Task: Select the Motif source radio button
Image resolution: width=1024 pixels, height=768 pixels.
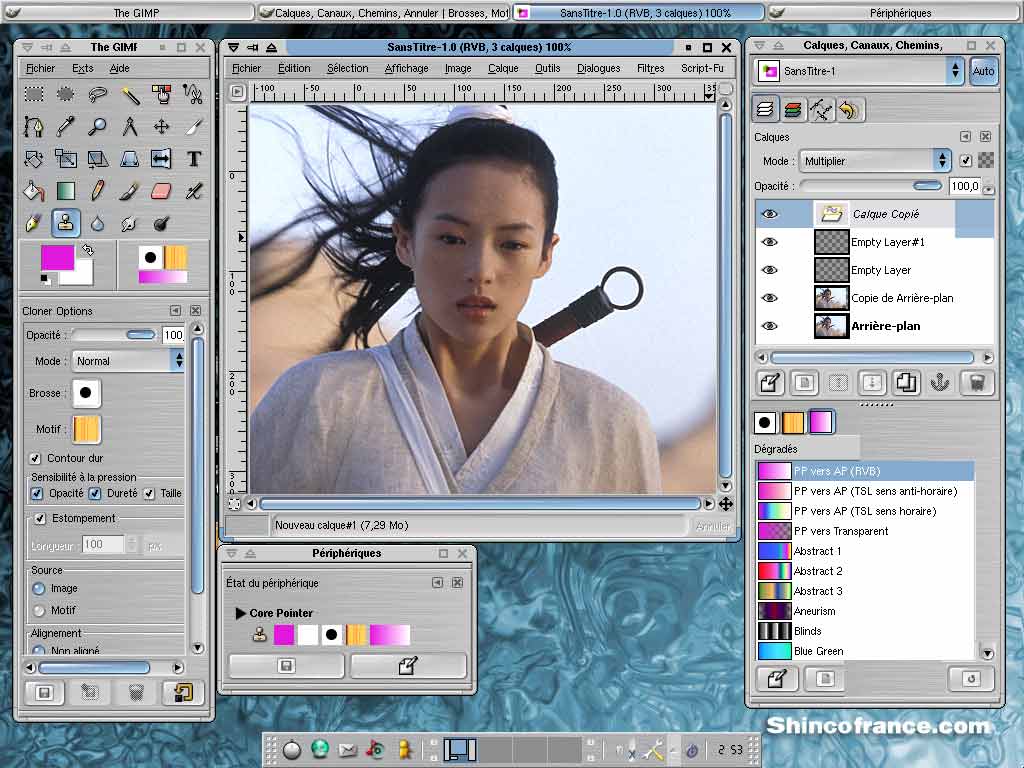Action: tap(39, 611)
